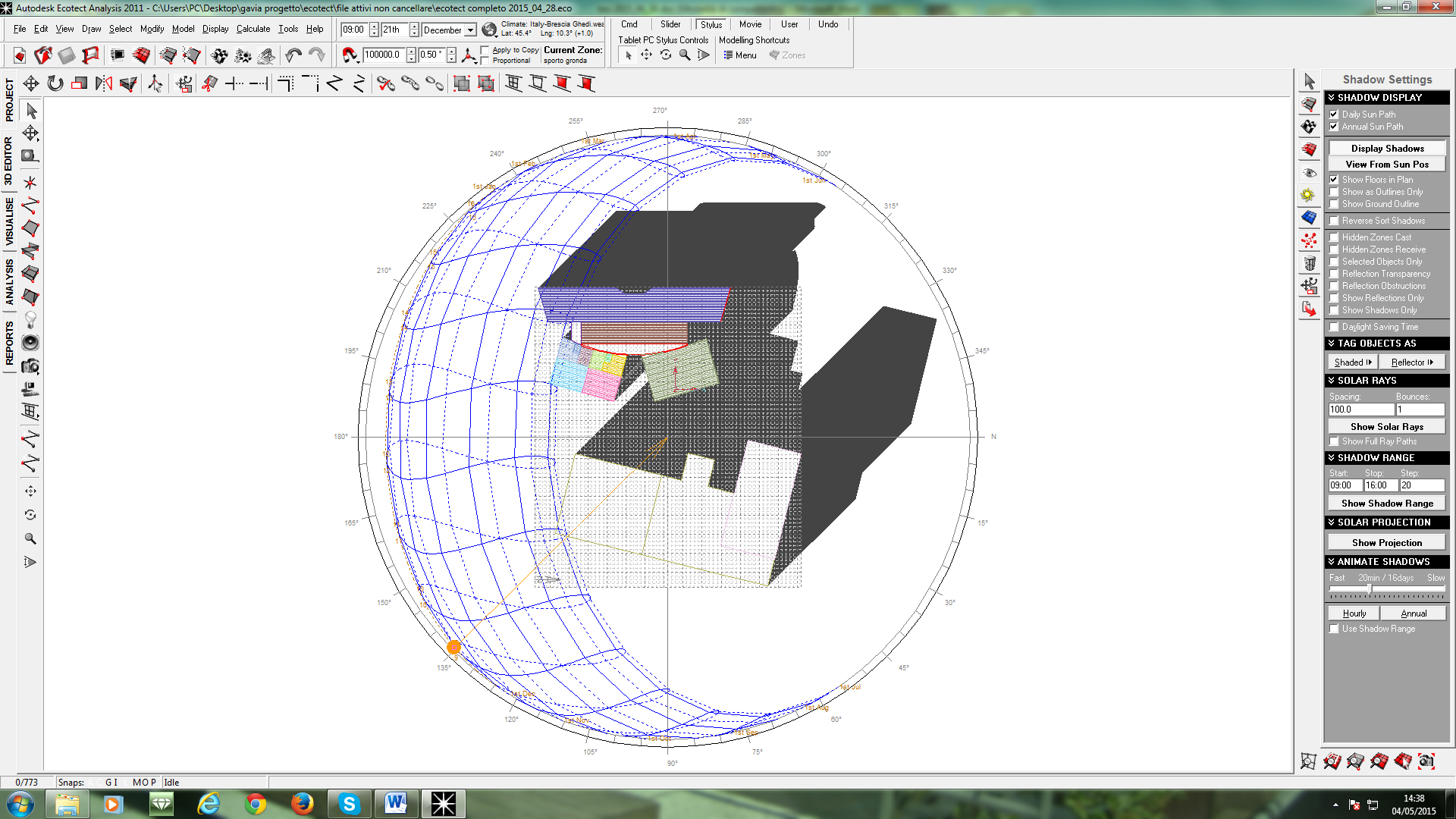
Task: Enable Show Shadows Only checkbox
Action: pos(1334,310)
